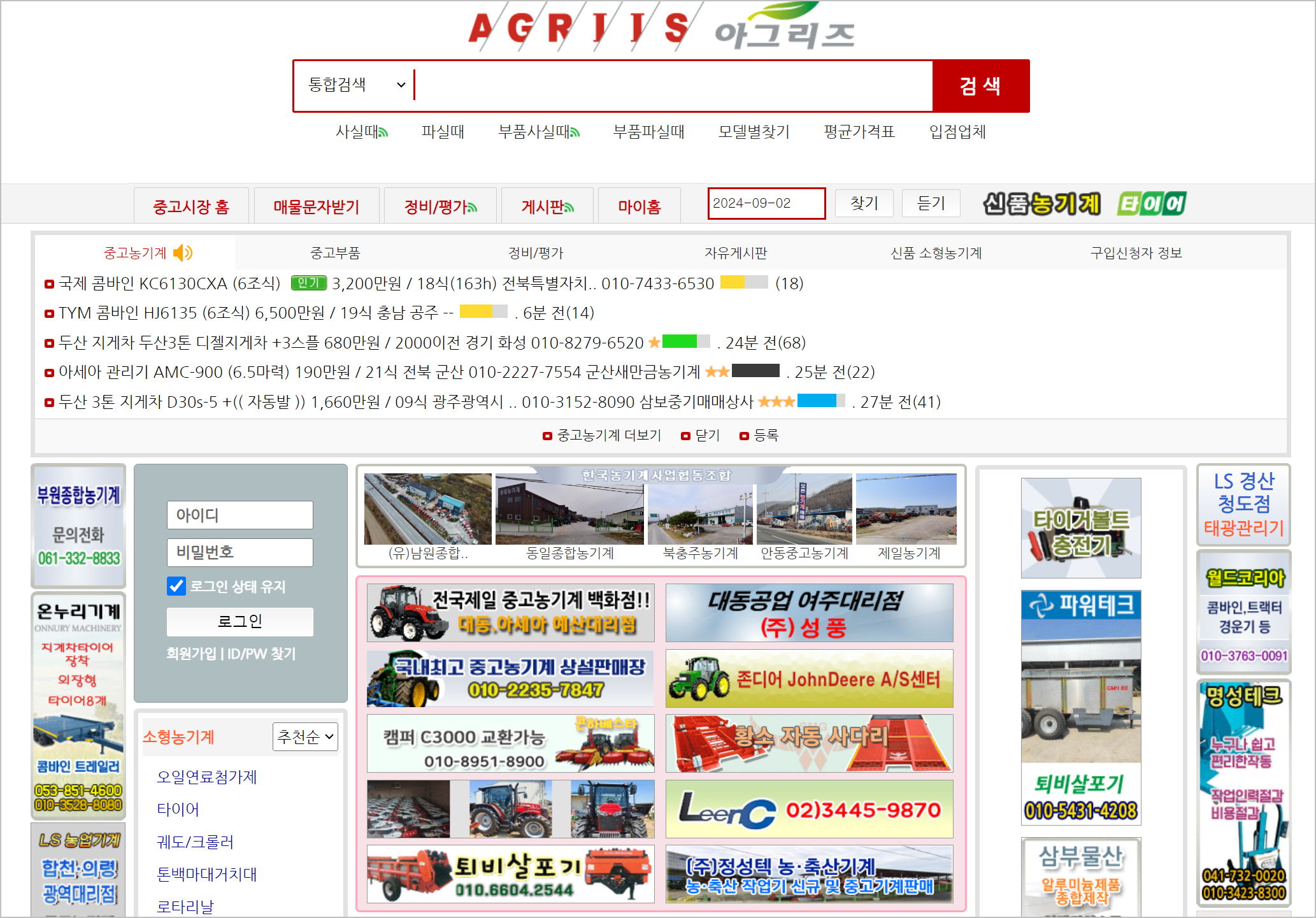
Task: Click the speaker icon beside 중고농기계 tab
Action: [182, 253]
